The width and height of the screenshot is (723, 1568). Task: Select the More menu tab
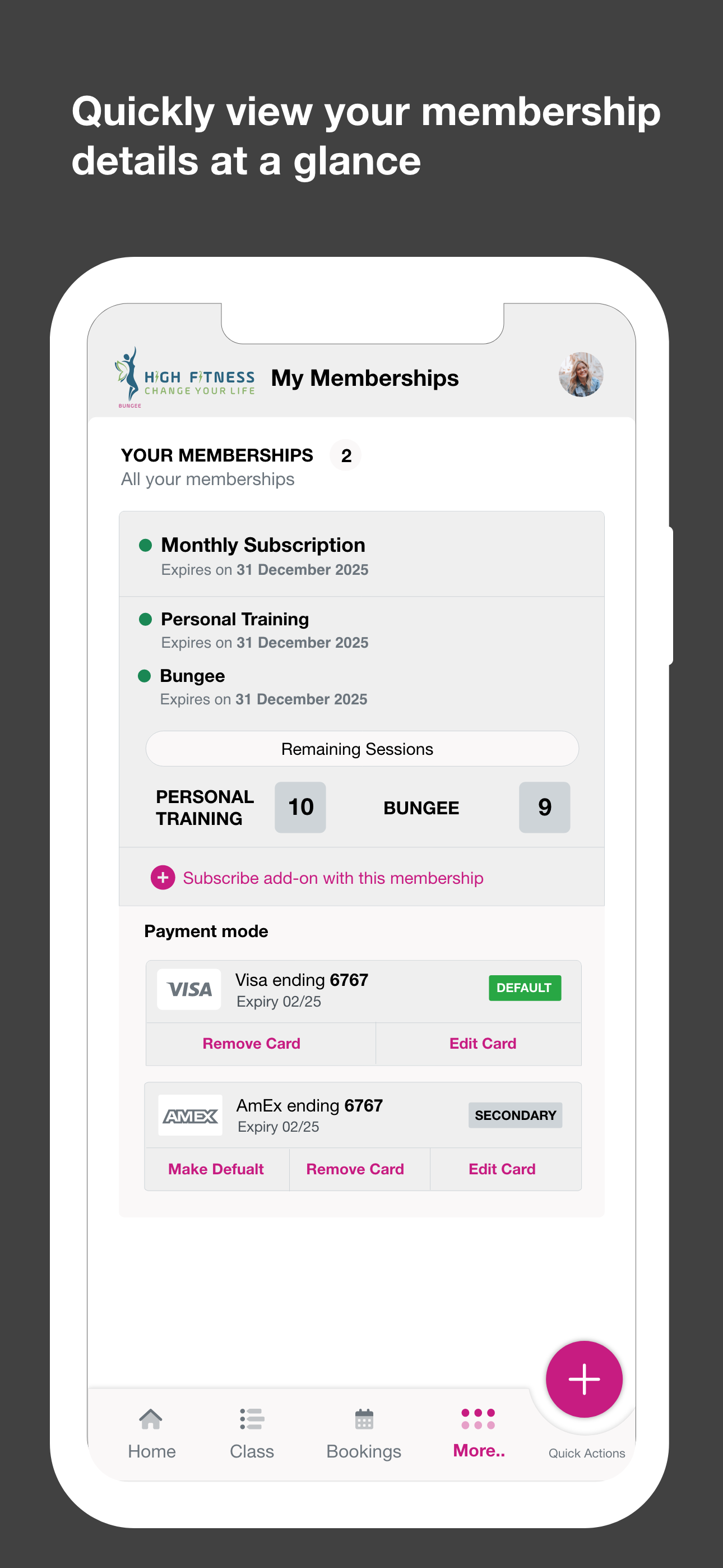pos(478,1433)
